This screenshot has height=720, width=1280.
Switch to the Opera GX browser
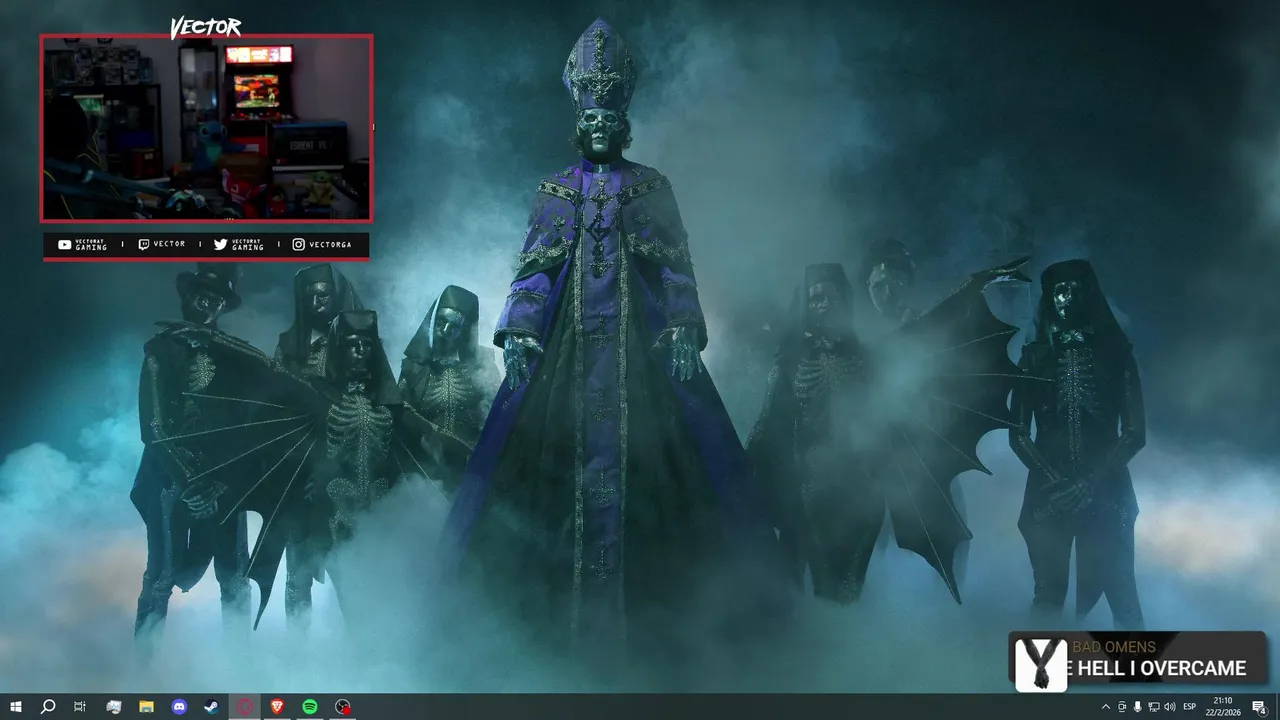point(245,707)
